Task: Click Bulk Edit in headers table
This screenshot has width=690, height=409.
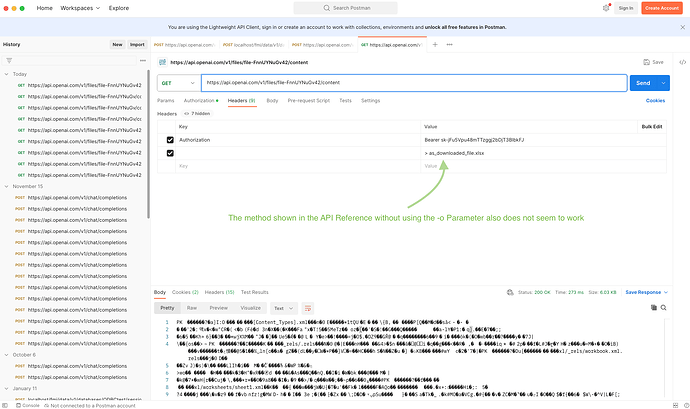Action: click(652, 126)
